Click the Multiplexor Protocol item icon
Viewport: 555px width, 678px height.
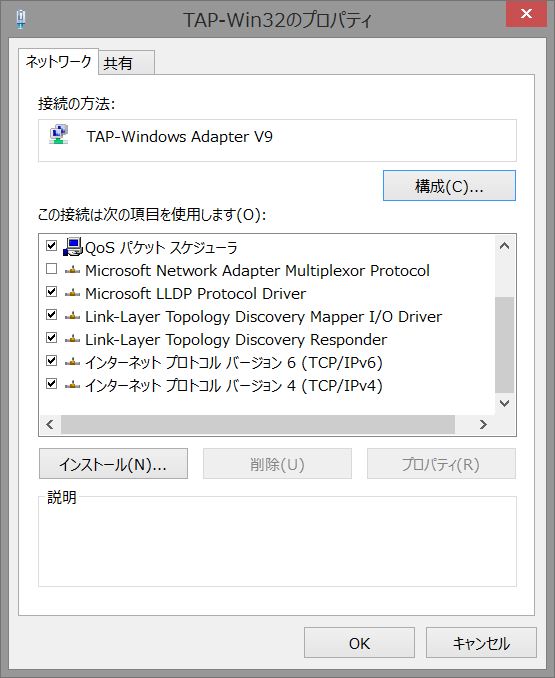tap(73, 271)
